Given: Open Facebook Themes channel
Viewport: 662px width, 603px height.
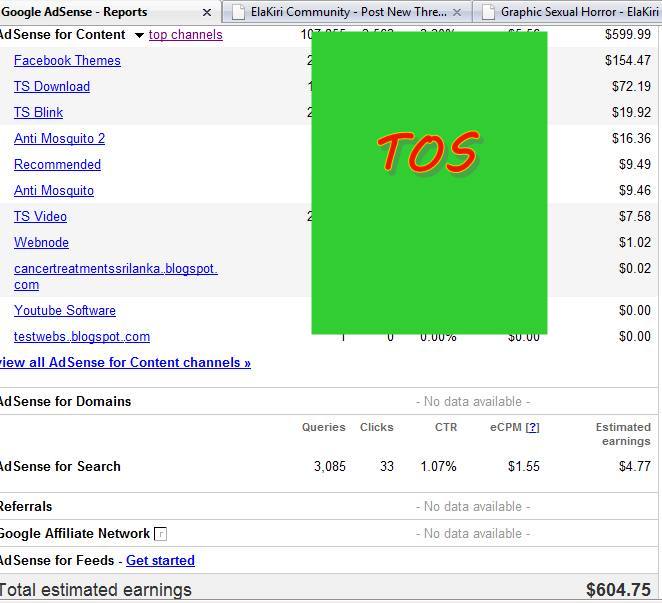Looking at the screenshot, I should 67,60.
